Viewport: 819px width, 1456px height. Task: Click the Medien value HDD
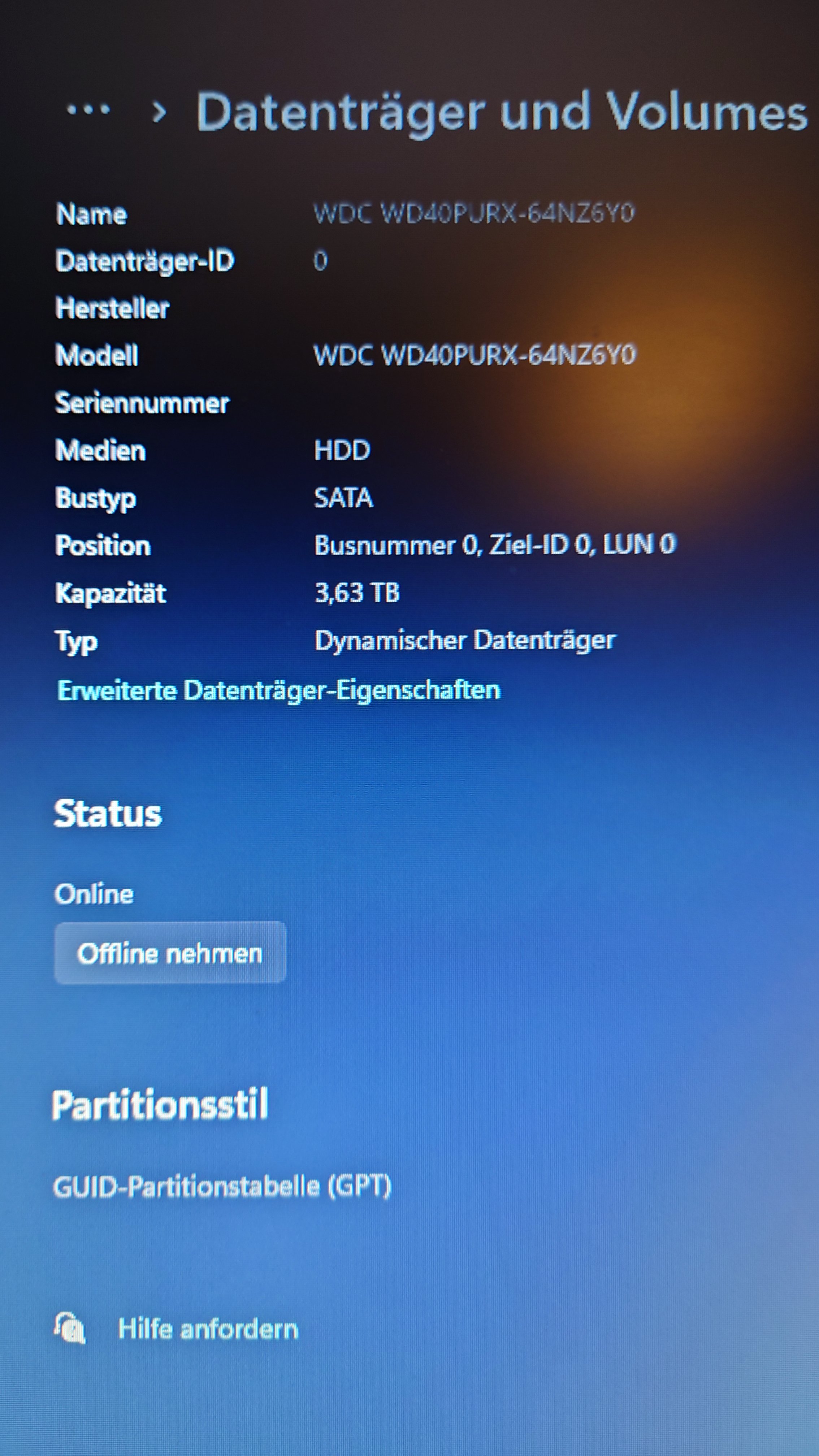pyautogui.click(x=342, y=450)
